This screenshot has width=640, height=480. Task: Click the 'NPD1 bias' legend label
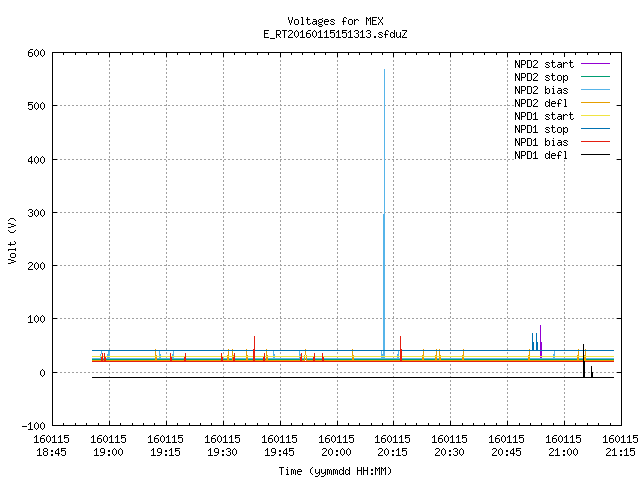541,142
